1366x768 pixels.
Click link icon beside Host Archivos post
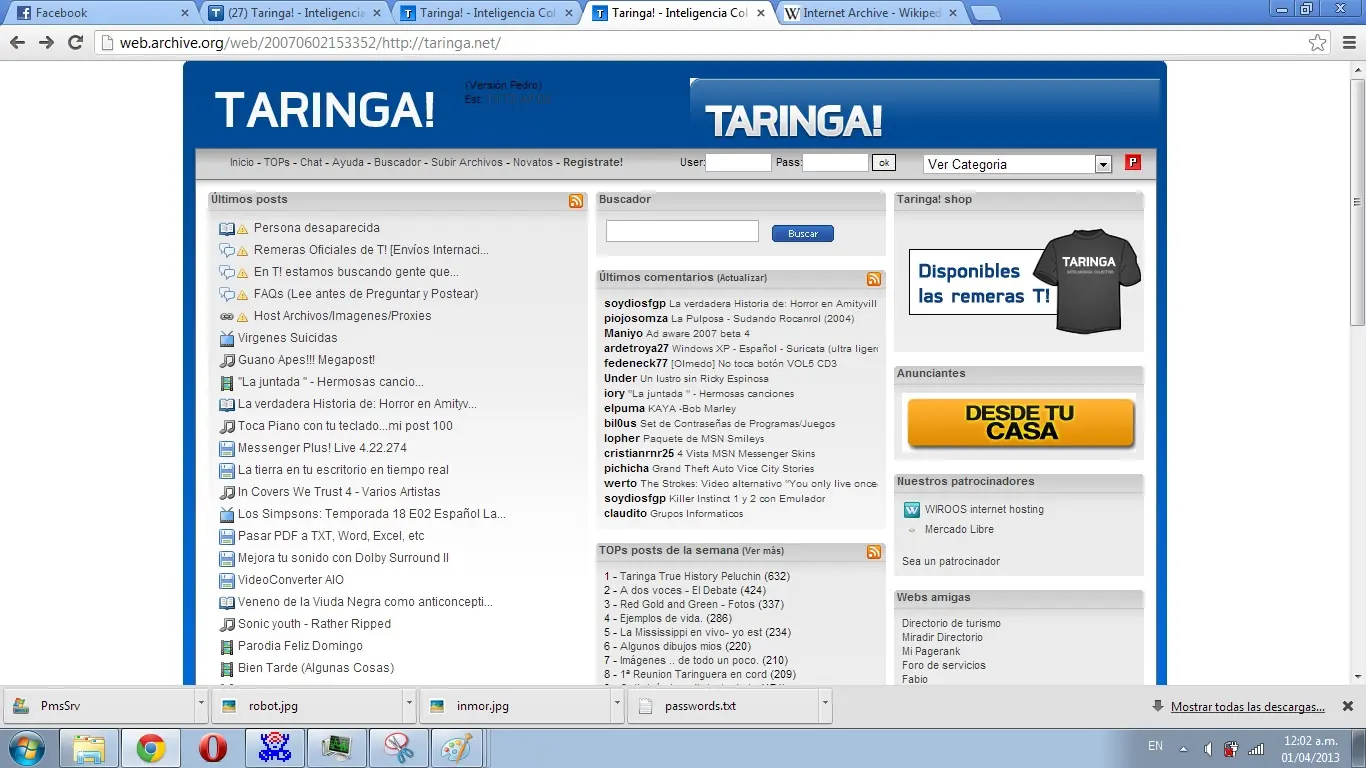pyautogui.click(x=227, y=316)
